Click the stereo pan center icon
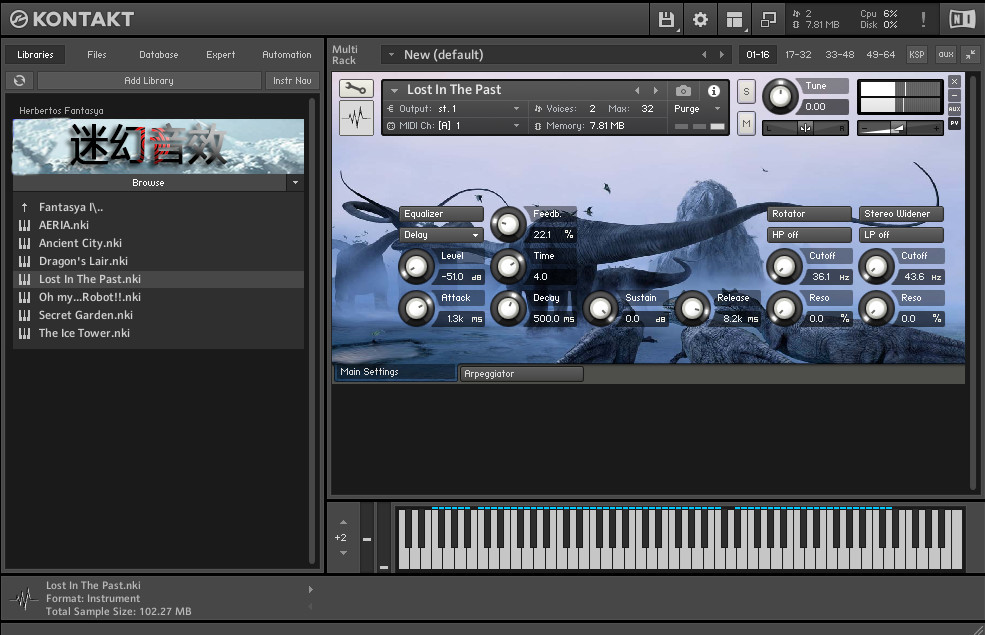Viewport: 985px width, 635px height. click(x=805, y=128)
